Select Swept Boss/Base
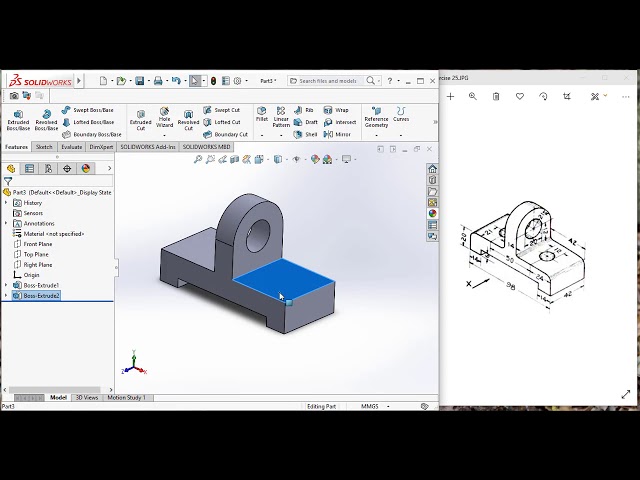This screenshot has height=480, width=640. [x=87, y=110]
